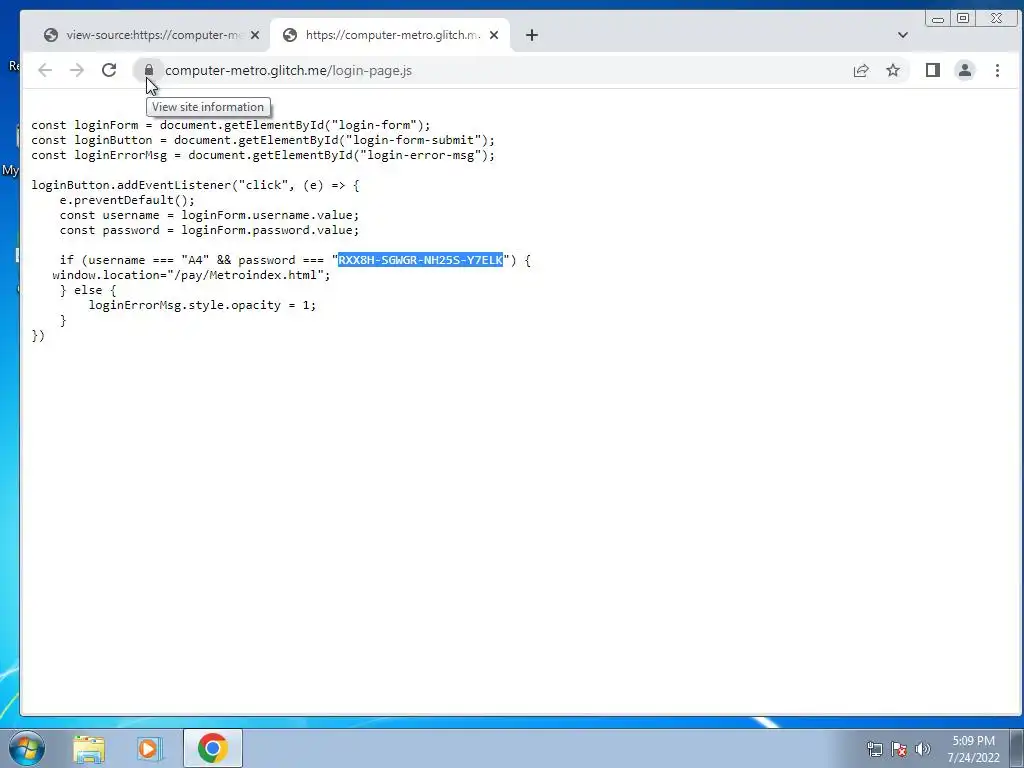View site information via lock icon
Viewport: 1024px width, 768px height.
(149, 71)
